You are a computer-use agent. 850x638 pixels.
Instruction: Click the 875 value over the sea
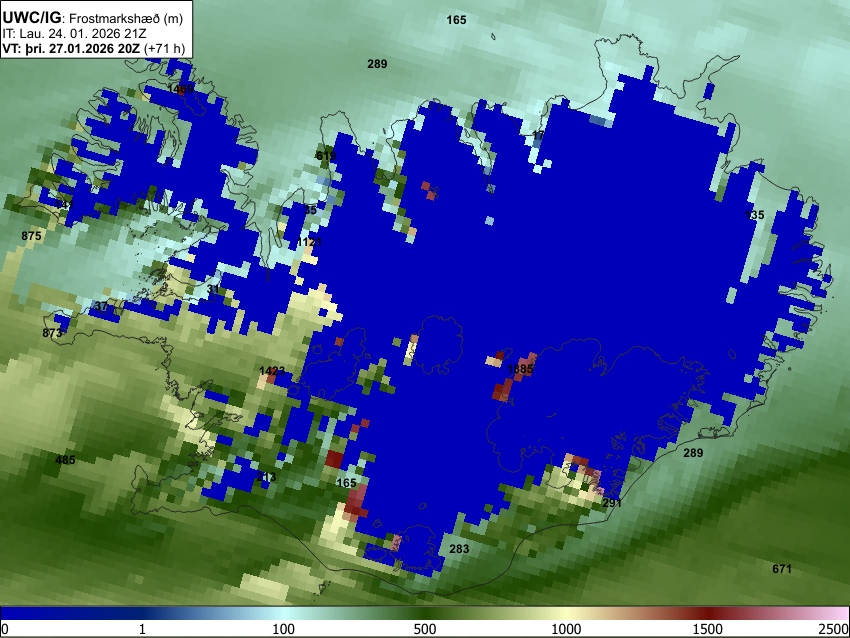point(31,236)
